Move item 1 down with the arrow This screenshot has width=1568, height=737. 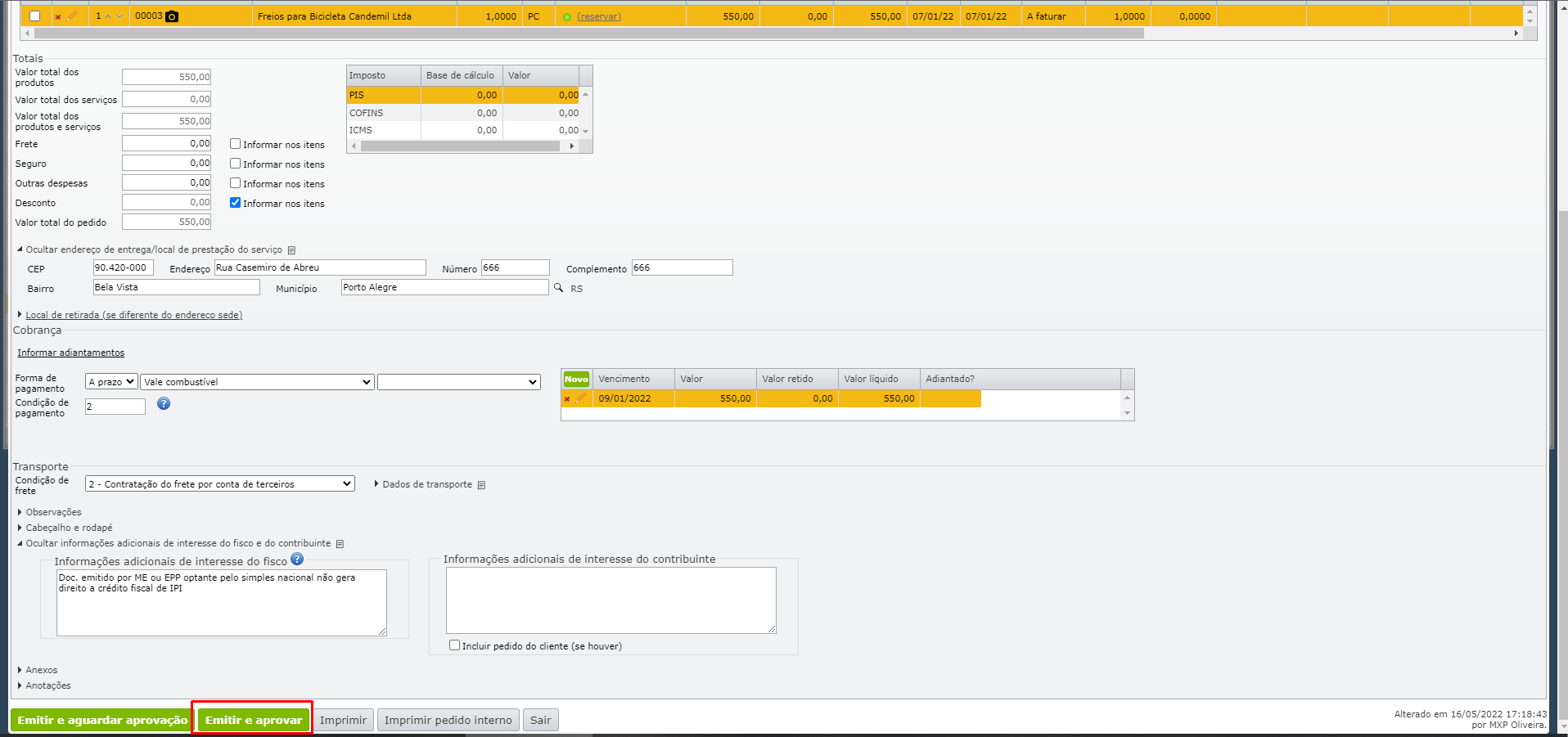[x=119, y=16]
